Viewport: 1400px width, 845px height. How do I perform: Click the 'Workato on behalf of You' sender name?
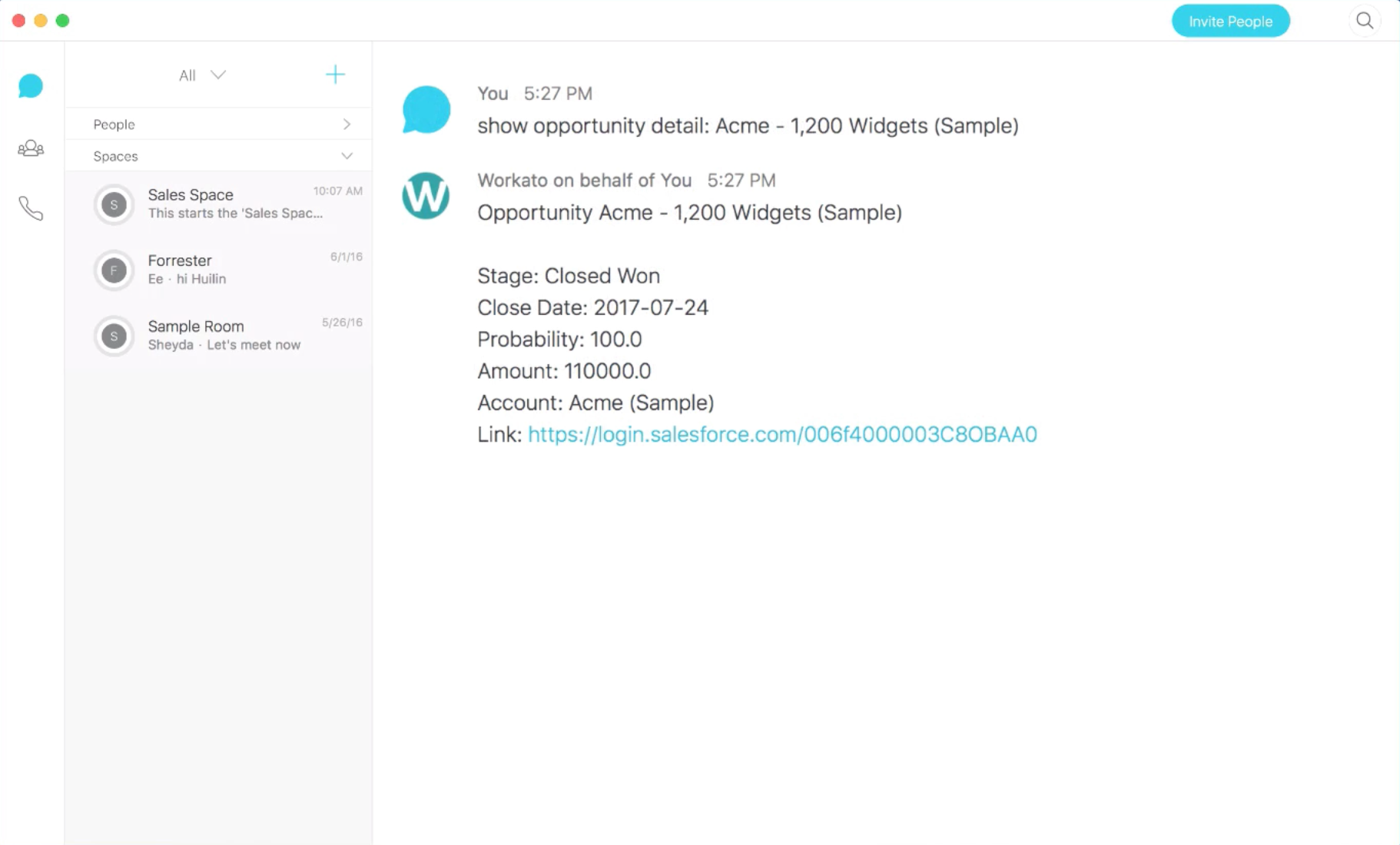pos(584,181)
